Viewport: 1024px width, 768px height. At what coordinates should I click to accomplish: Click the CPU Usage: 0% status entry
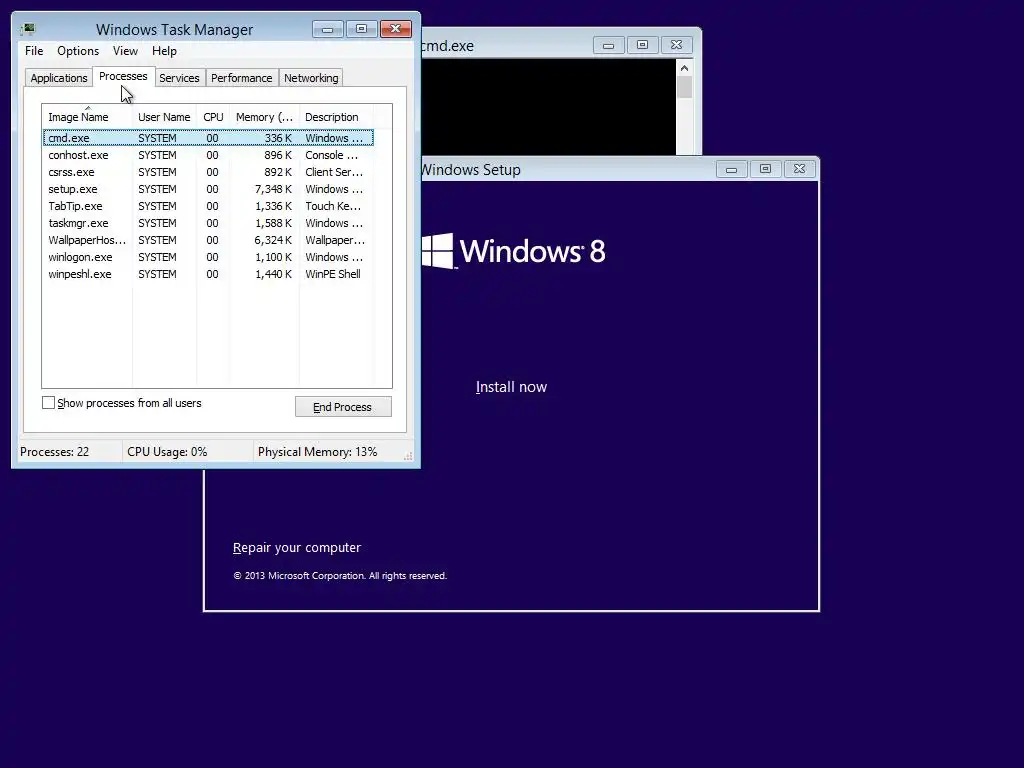167,452
